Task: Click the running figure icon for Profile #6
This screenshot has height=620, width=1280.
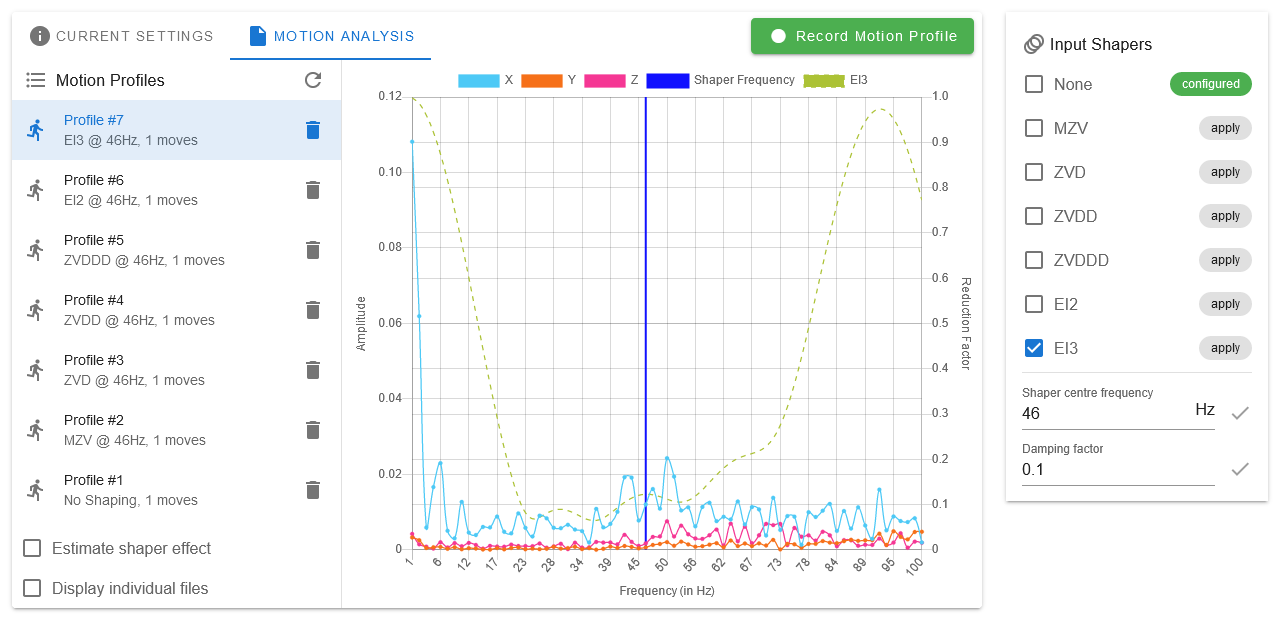Action: click(36, 190)
